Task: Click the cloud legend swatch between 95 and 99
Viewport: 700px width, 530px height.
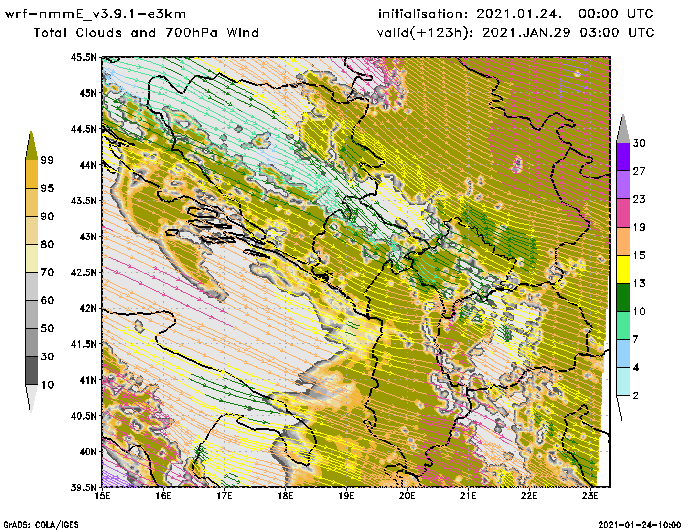Action: (x=31, y=174)
